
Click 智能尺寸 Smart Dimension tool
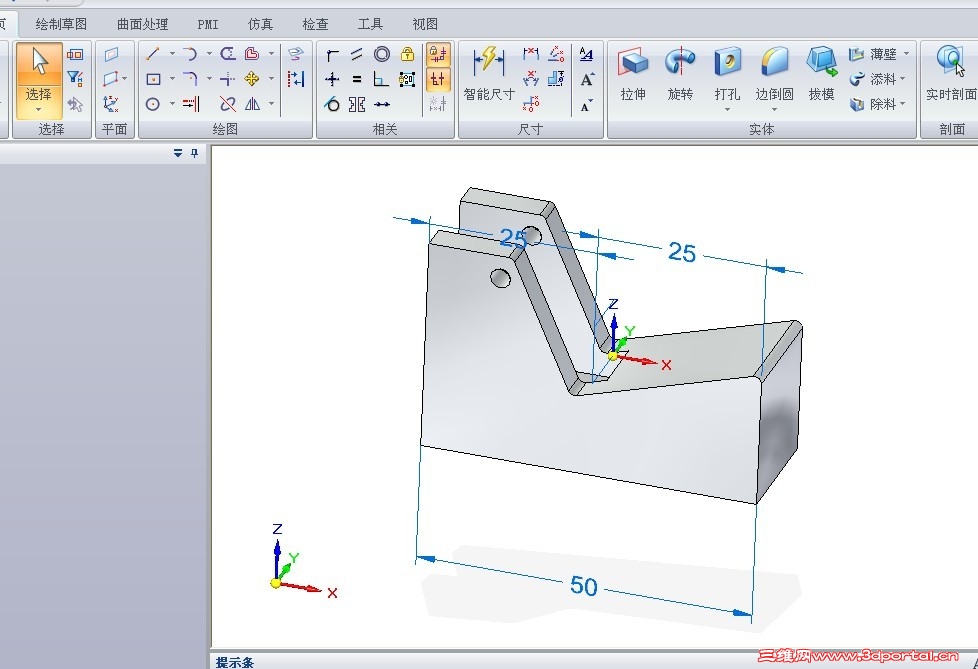coord(489,73)
